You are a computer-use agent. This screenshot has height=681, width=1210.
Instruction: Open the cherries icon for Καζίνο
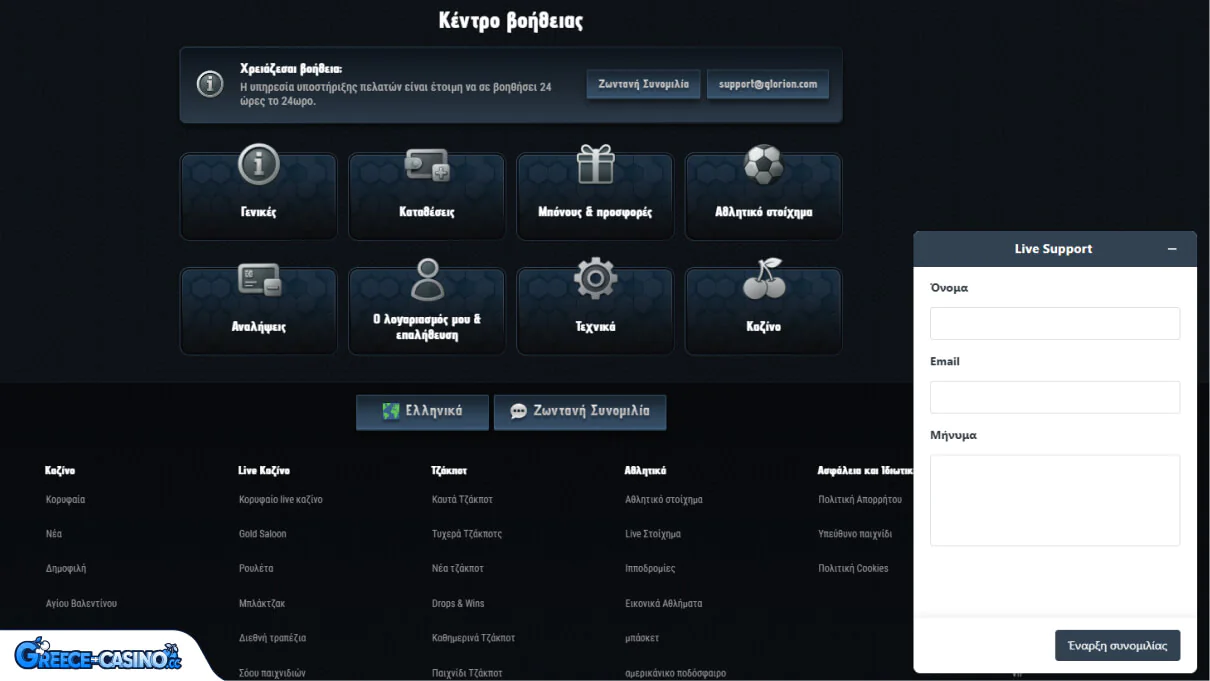click(763, 280)
